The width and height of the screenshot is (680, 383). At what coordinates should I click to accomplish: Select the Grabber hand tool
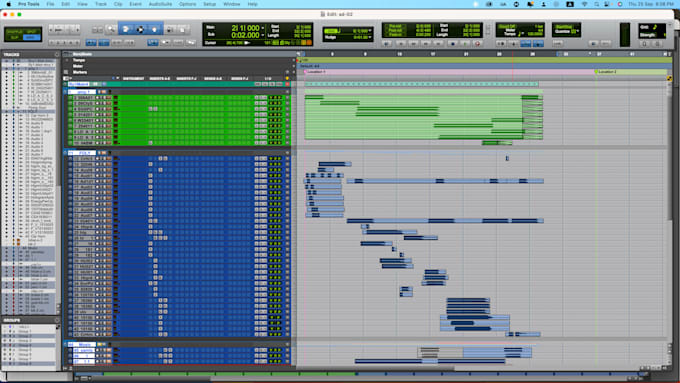[x=154, y=29]
